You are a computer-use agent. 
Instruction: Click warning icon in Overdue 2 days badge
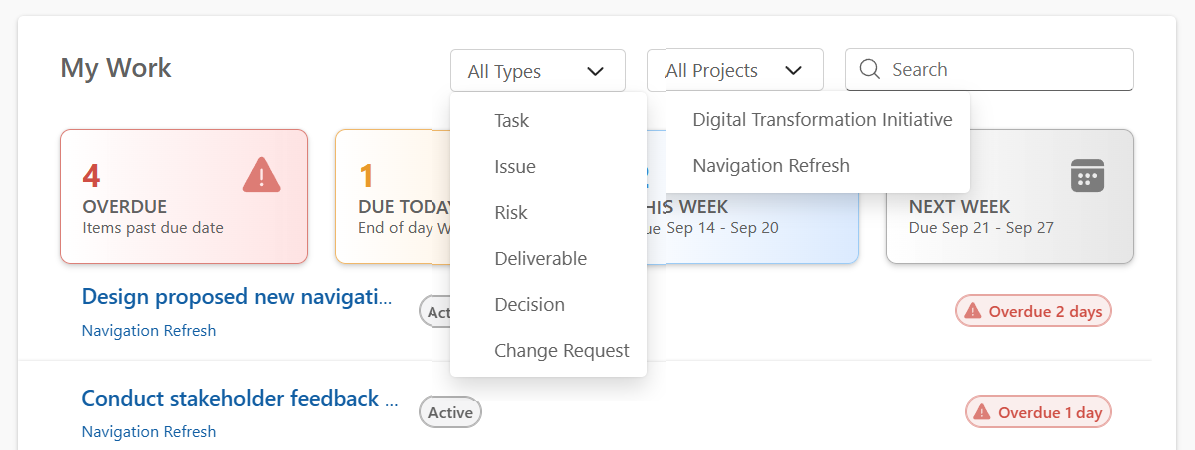click(973, 311)
